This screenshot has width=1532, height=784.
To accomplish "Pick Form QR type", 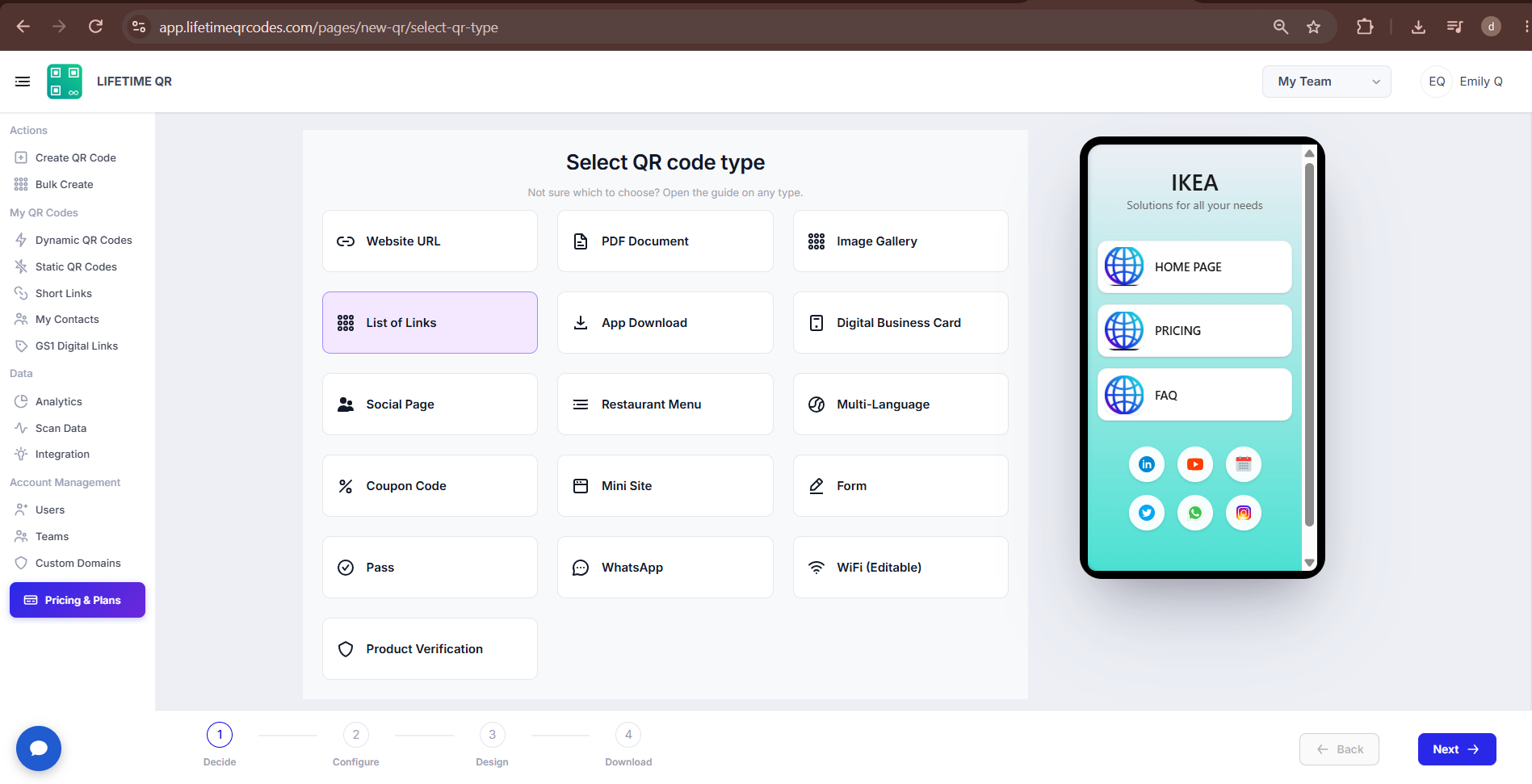I will [x=900, y=486].
